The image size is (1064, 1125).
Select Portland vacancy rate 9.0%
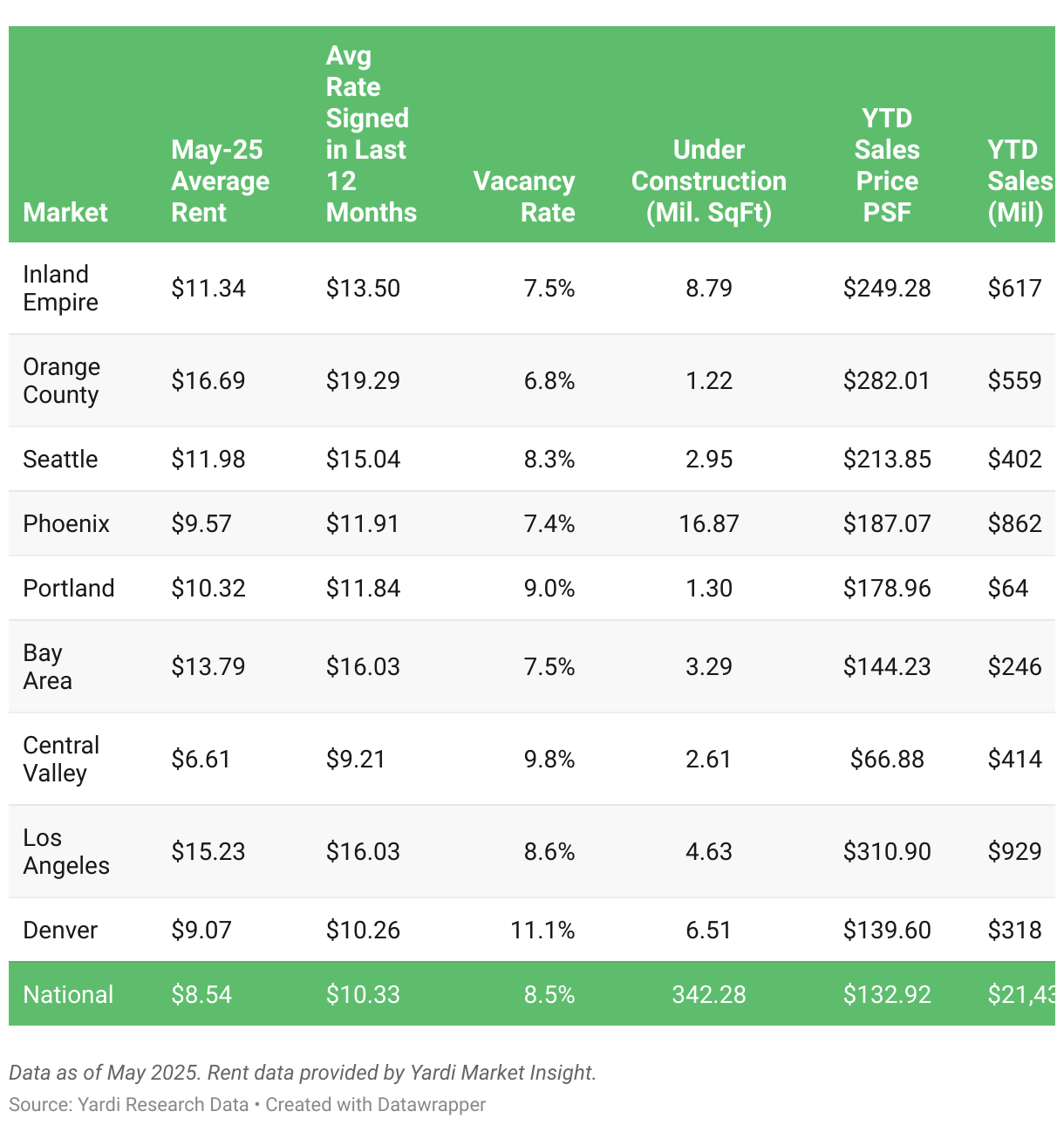pyautogui.click(x=549, y=588)
